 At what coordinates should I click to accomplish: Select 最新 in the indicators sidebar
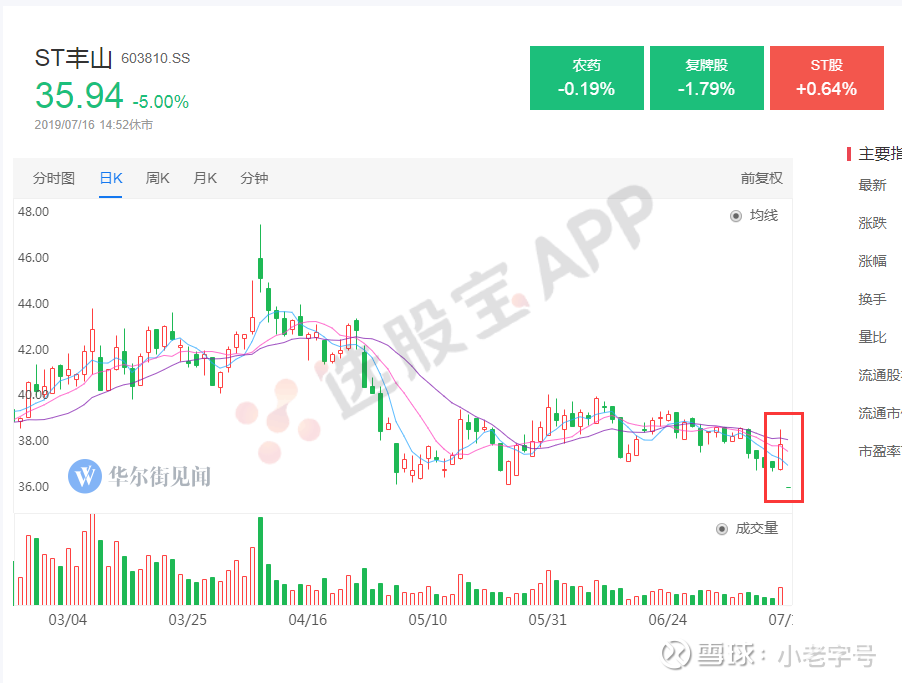point(872,185)
